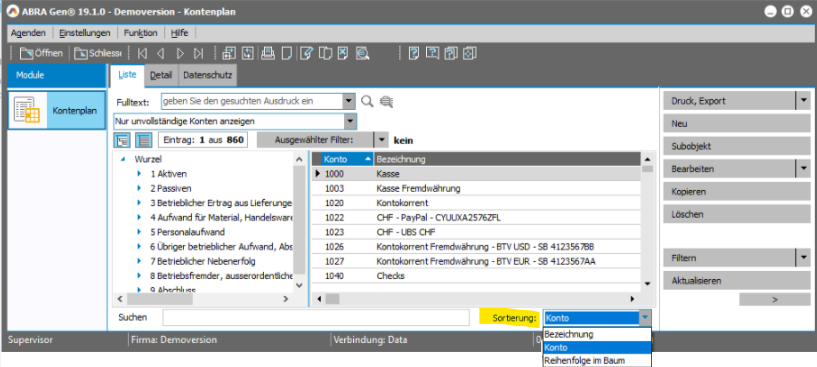
Task: Switch to the Datenschutz tab
Action: (x=207, y=75)
